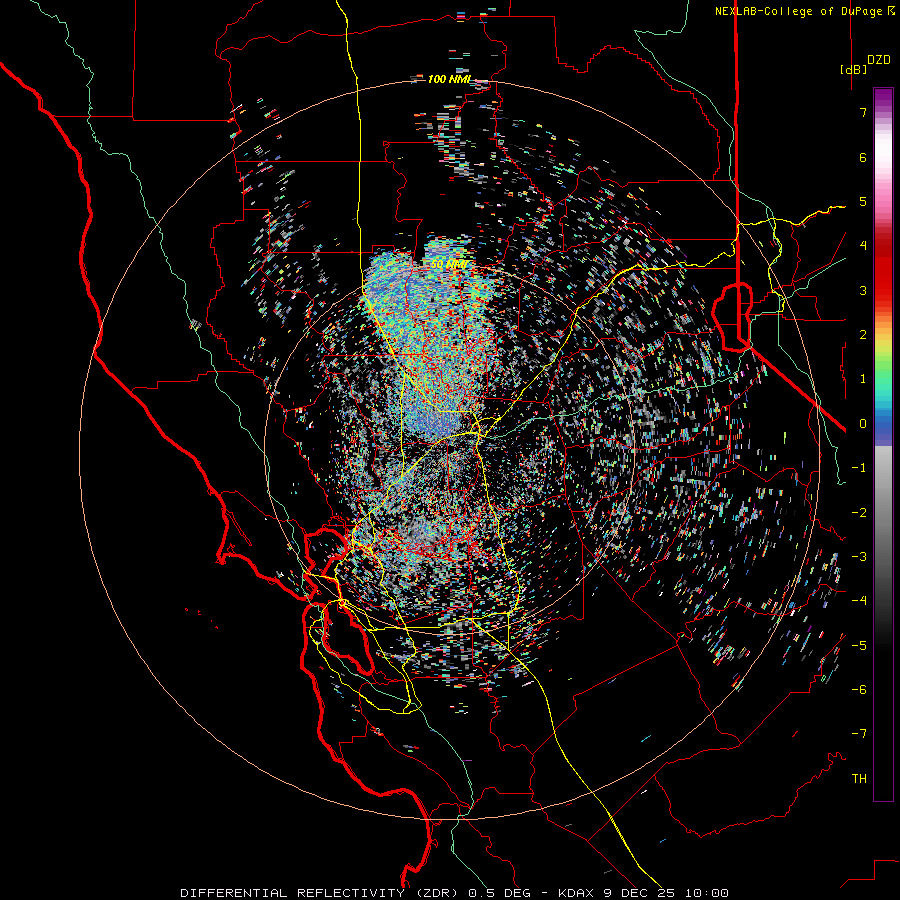Click the 5 value on the scale
The width and height of the screenshot is (900, 900).
click(x=863, y=201)
